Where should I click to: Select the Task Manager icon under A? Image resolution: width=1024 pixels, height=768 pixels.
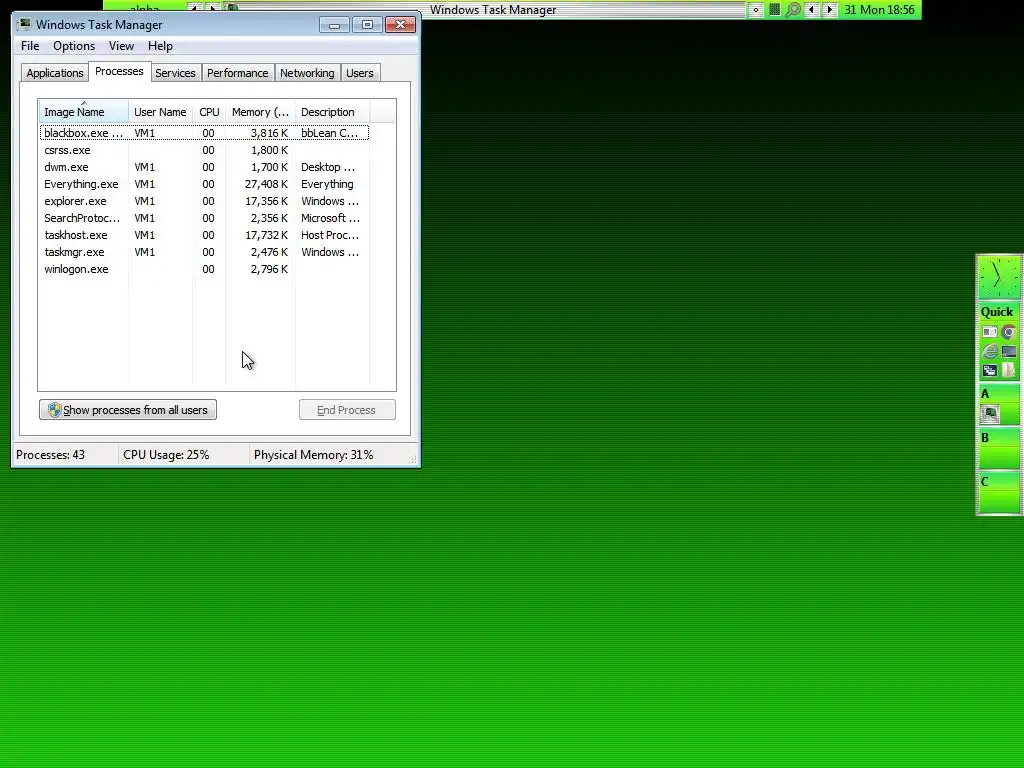tap(990, 413)
